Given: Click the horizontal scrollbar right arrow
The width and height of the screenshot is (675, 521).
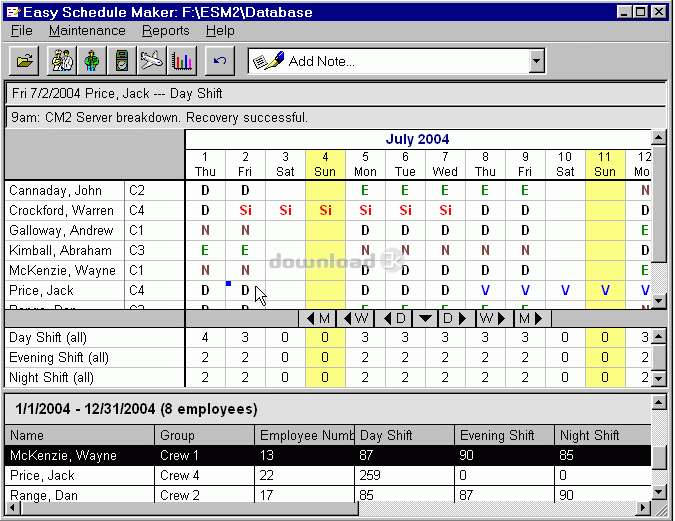Looking at the screenshot, I should (643, 508).
